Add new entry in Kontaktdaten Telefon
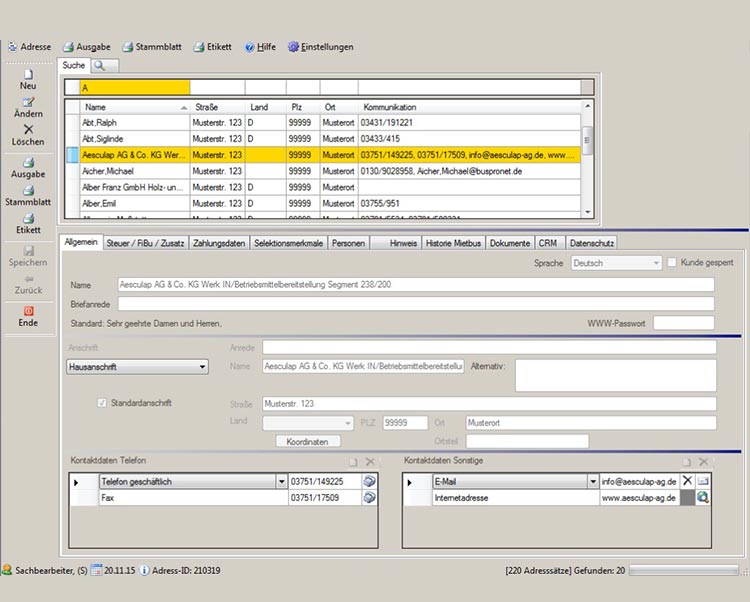The image size is (750, 602). pyautogui.click(x=353, y=462)
